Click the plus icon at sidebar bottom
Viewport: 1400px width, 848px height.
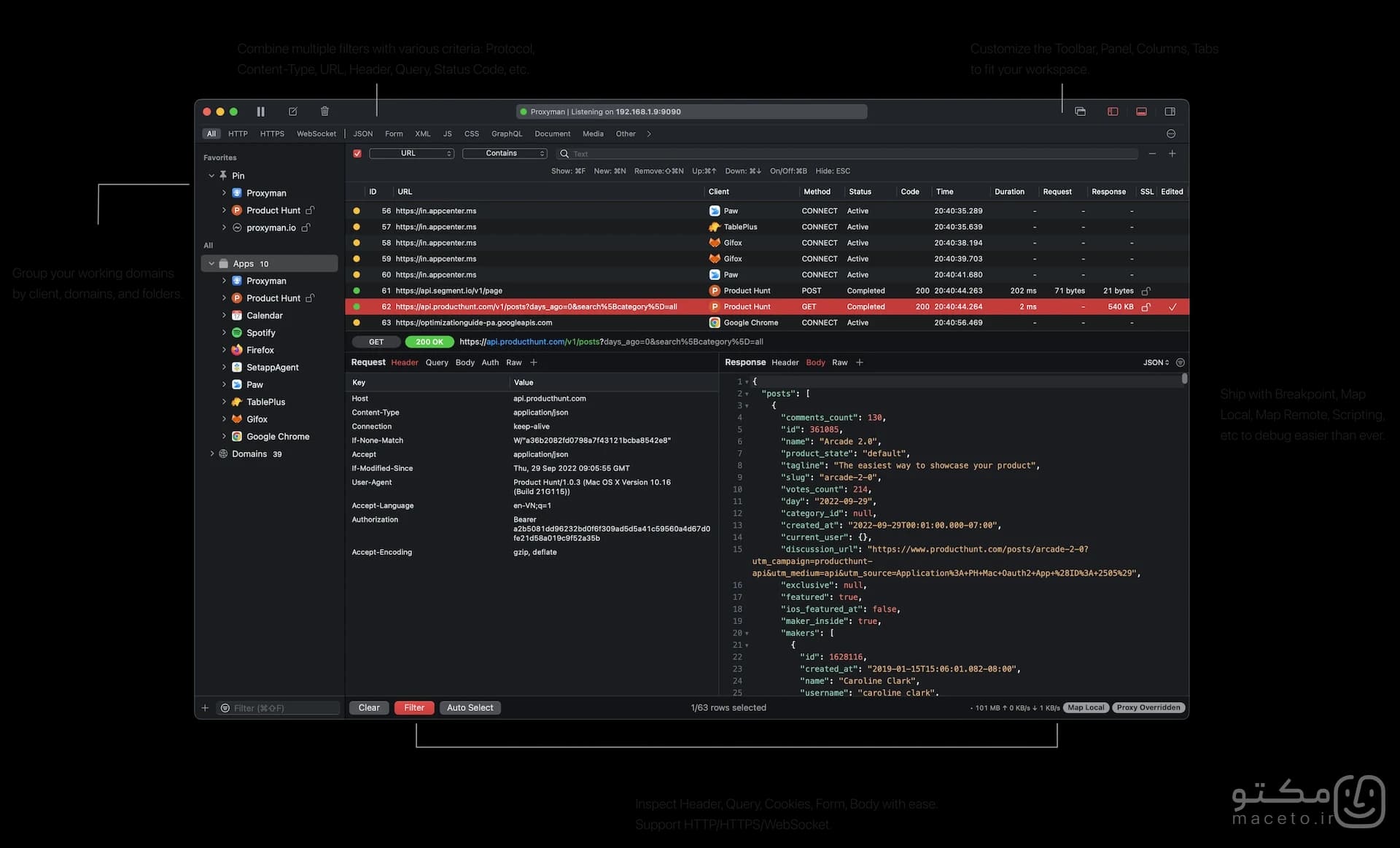[x=205, y=708]
